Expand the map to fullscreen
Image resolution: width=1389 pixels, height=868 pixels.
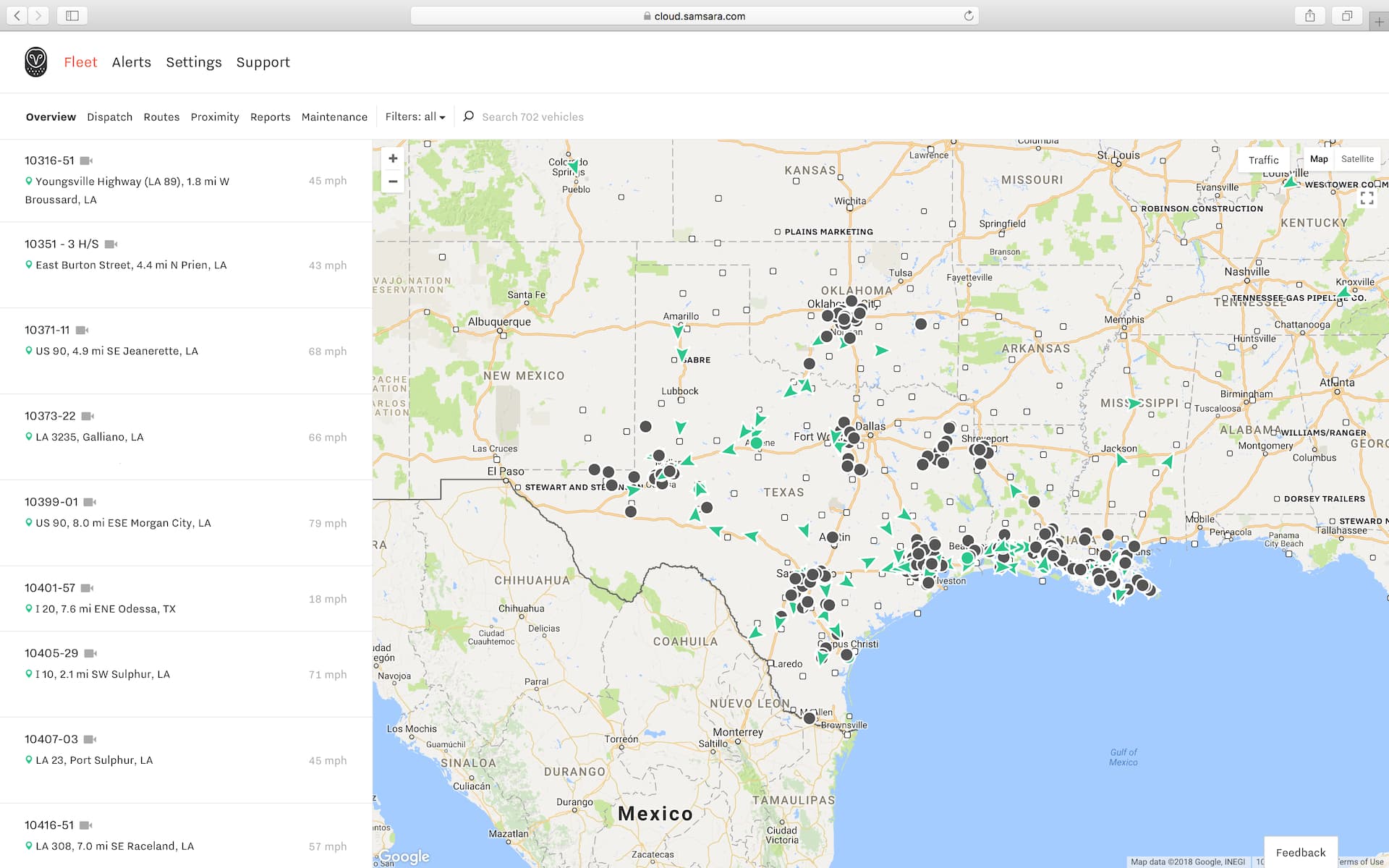point(1368,197)
